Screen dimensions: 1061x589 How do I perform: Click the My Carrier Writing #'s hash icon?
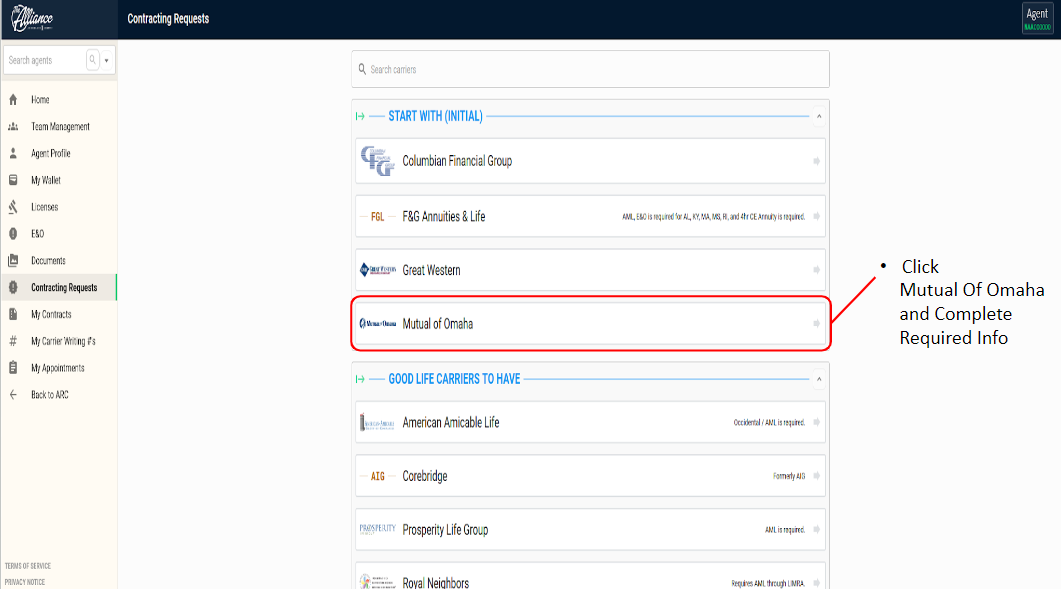(13, 341)
